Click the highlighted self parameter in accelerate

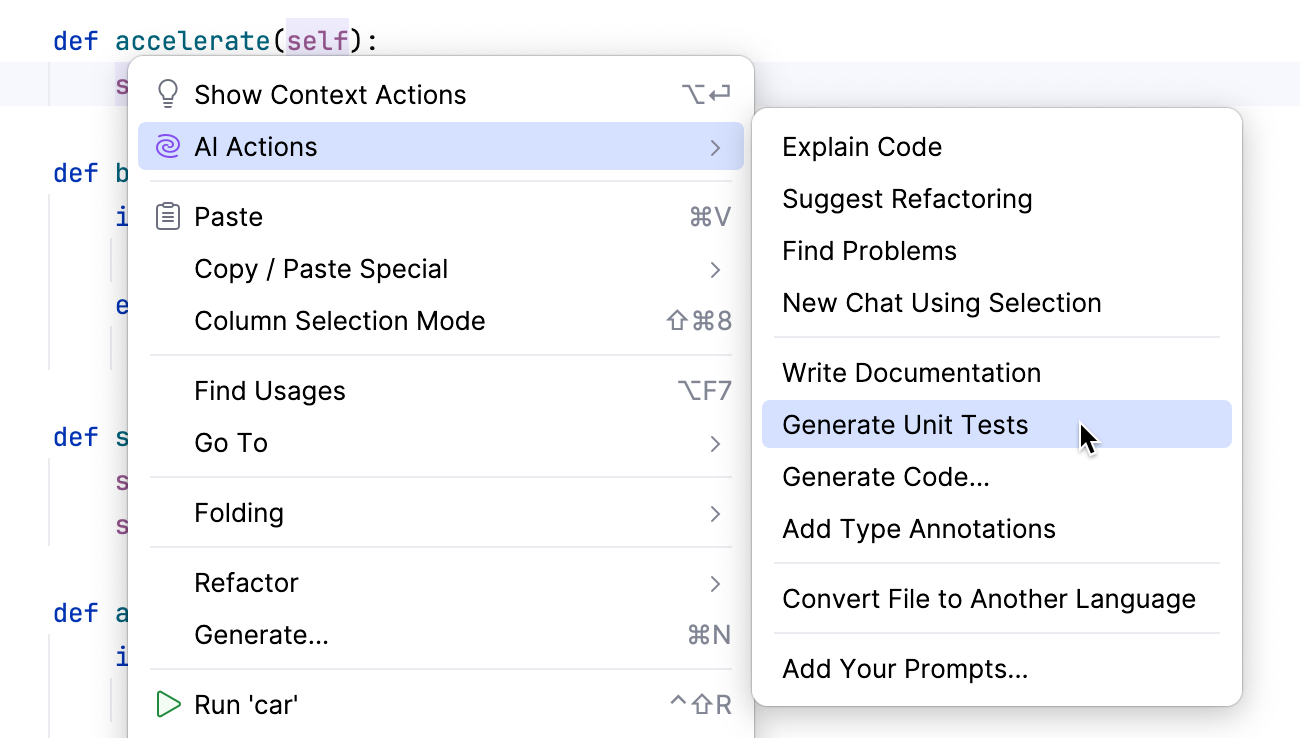point(318,41)
